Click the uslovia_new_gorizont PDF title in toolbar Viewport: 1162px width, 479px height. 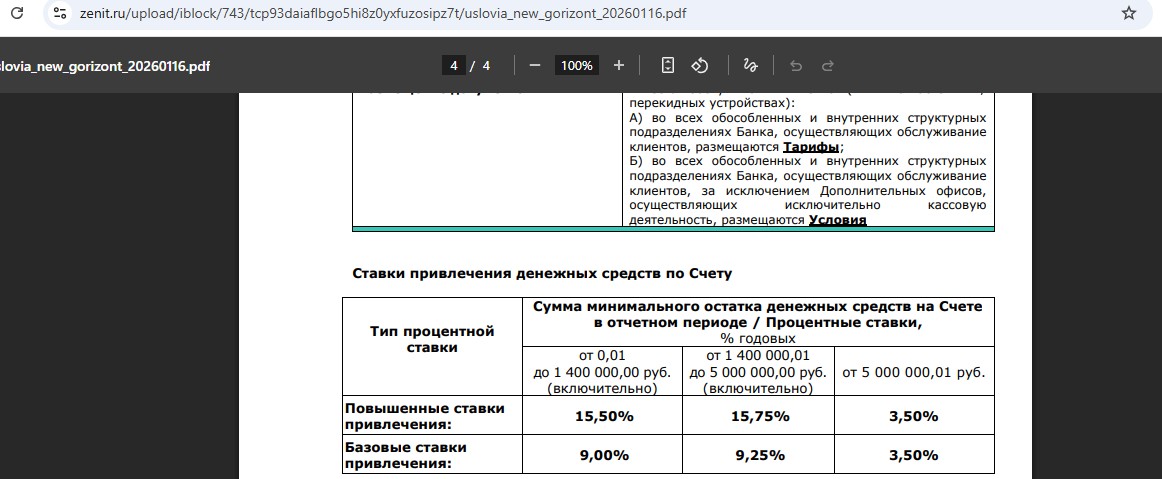click(105, 66)
